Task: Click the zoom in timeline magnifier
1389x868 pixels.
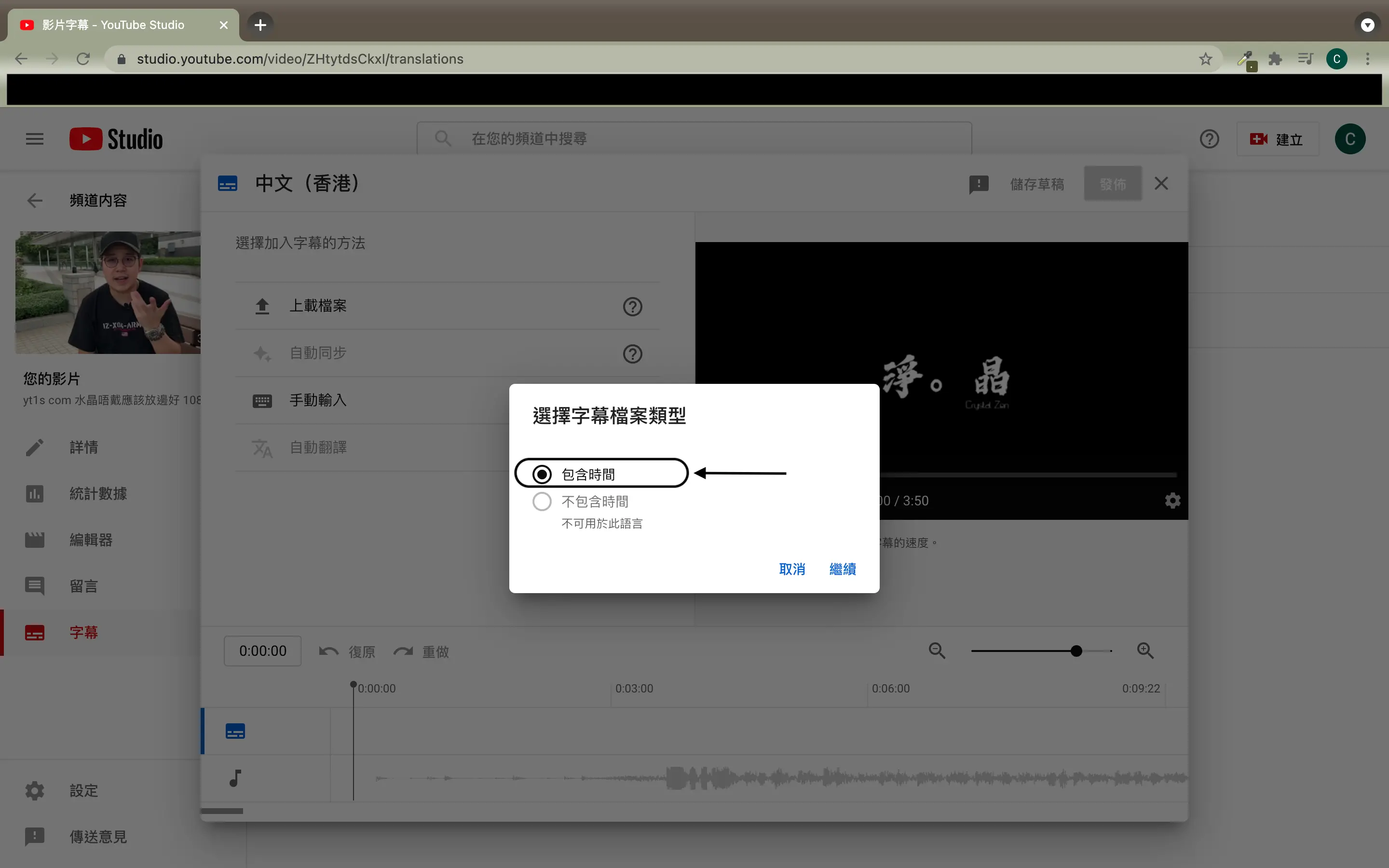Action: (x=1145, y=651)
